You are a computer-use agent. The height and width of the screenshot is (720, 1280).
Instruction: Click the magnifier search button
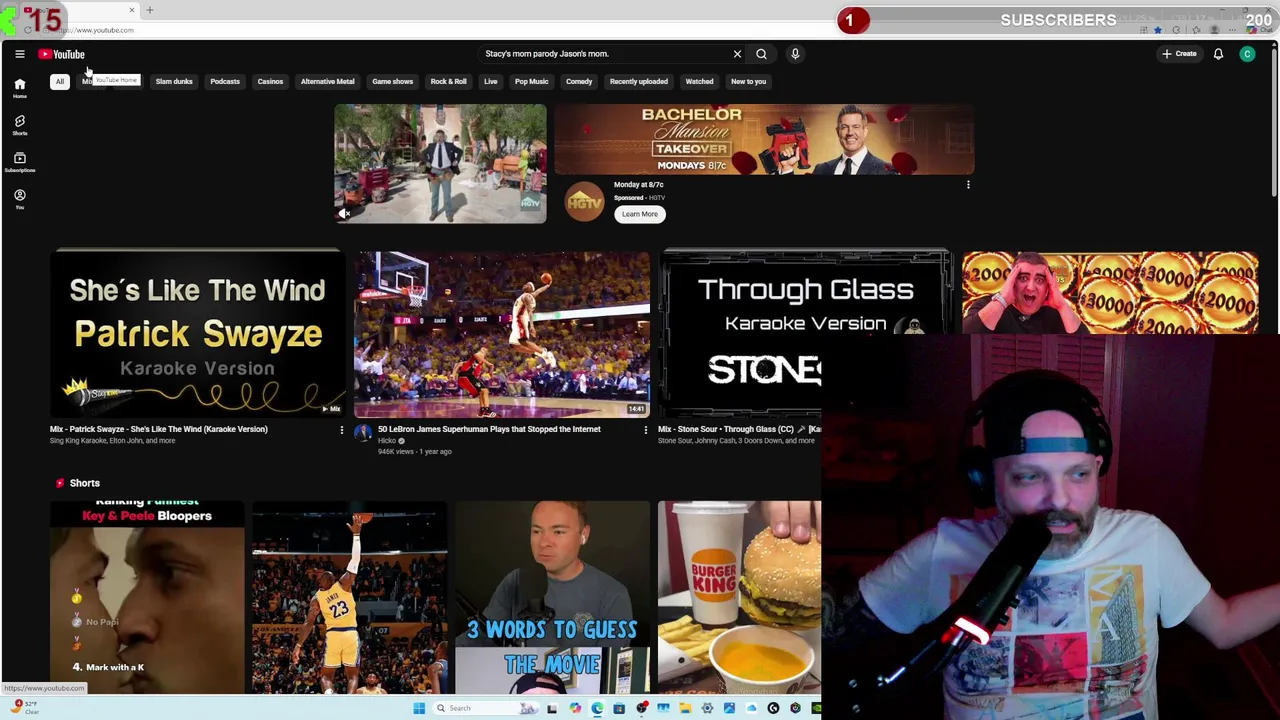click(761, 54)
